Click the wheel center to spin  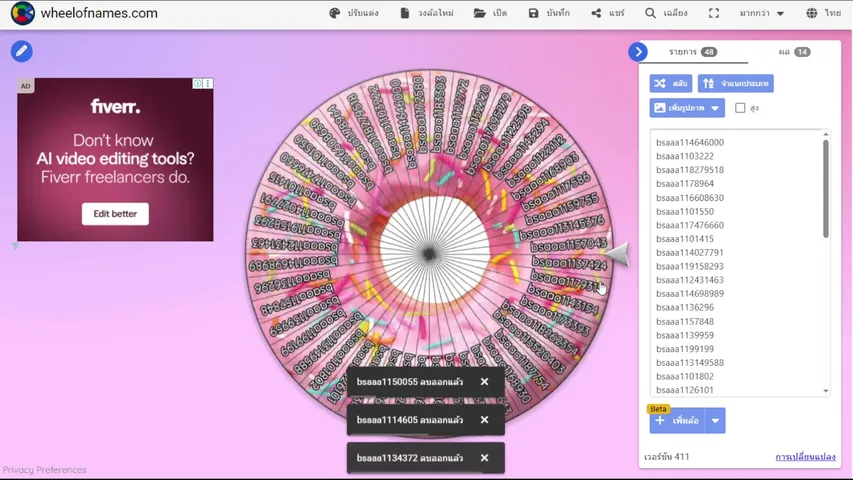(430, 253)
